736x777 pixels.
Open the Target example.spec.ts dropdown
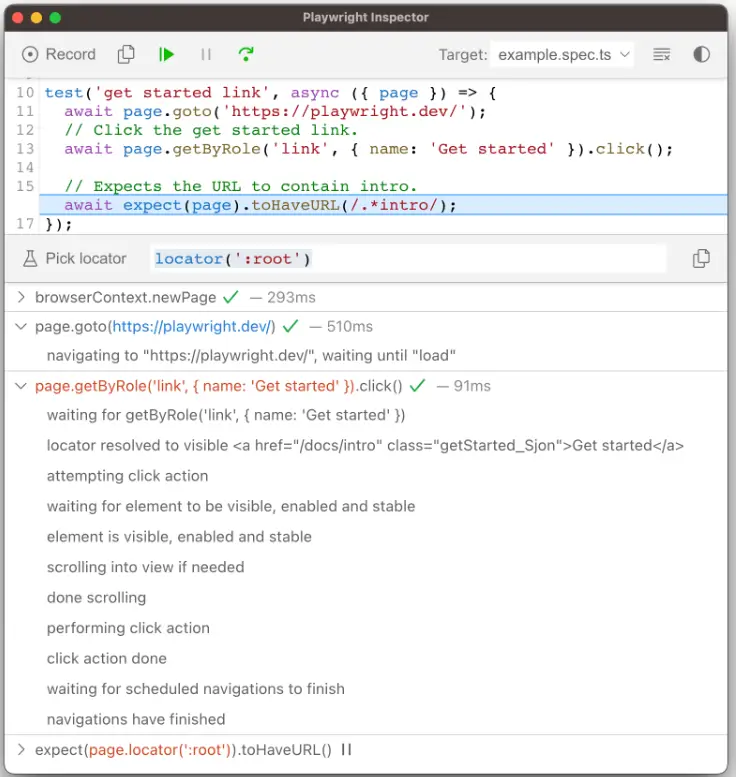point(565,55)
